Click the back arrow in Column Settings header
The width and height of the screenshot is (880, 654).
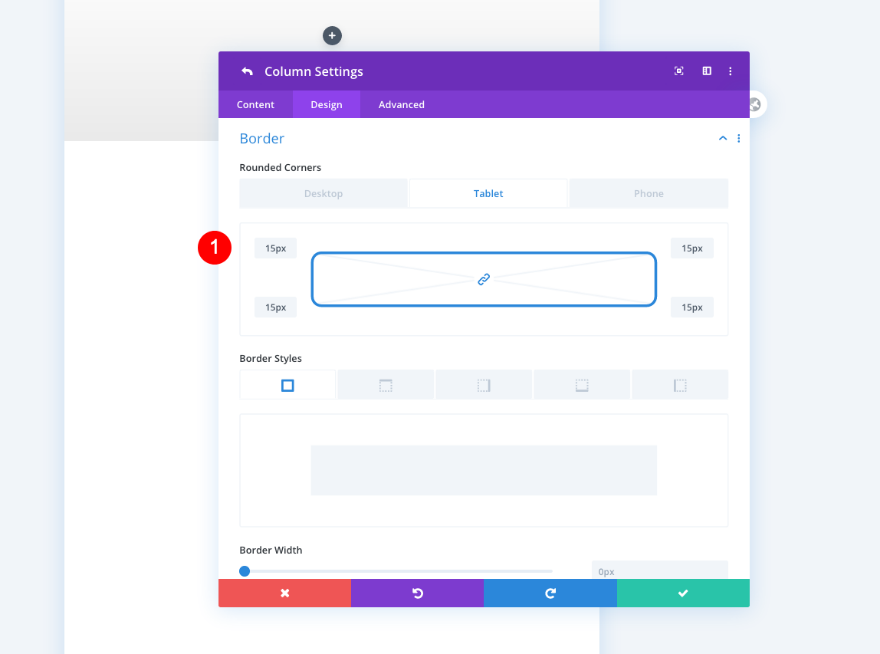[x=247, y=71]
